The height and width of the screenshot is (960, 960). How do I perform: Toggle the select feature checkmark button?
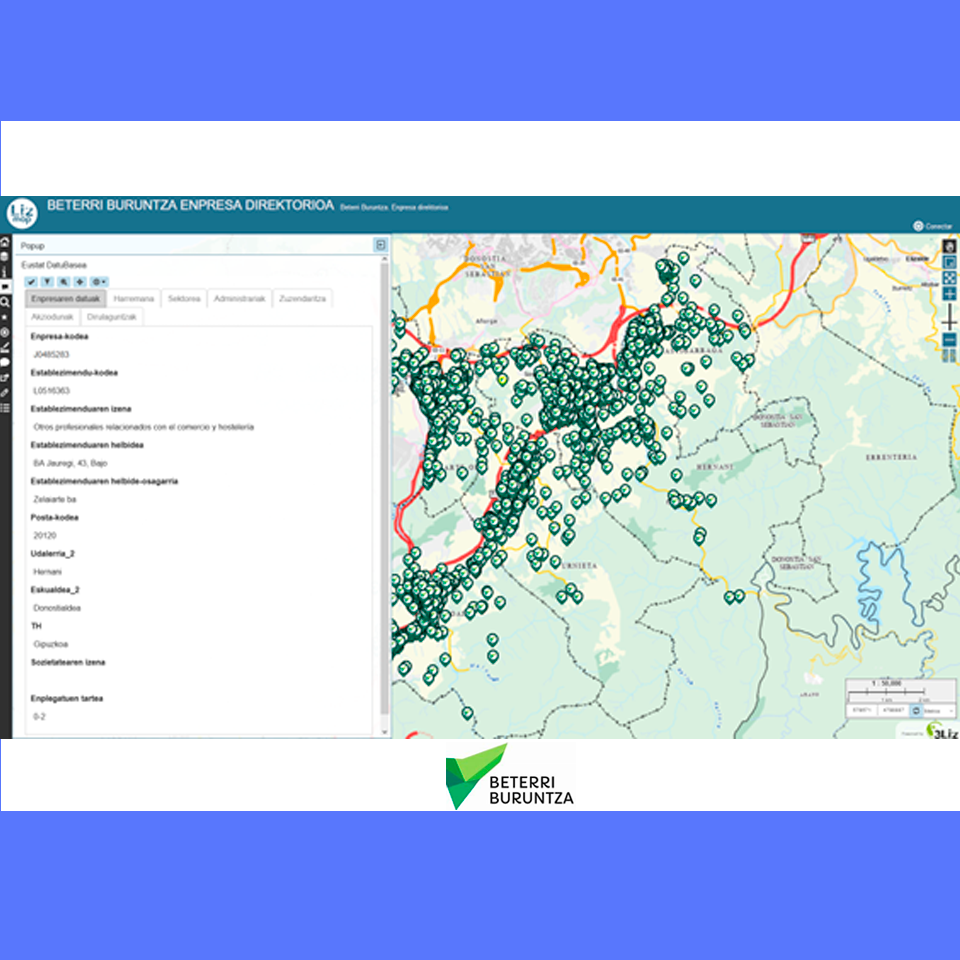[32, 282]
